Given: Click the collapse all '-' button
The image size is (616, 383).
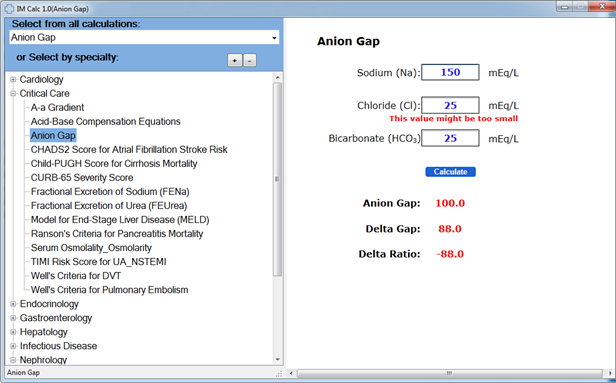Looking at the screenshot, I should 250,60.
